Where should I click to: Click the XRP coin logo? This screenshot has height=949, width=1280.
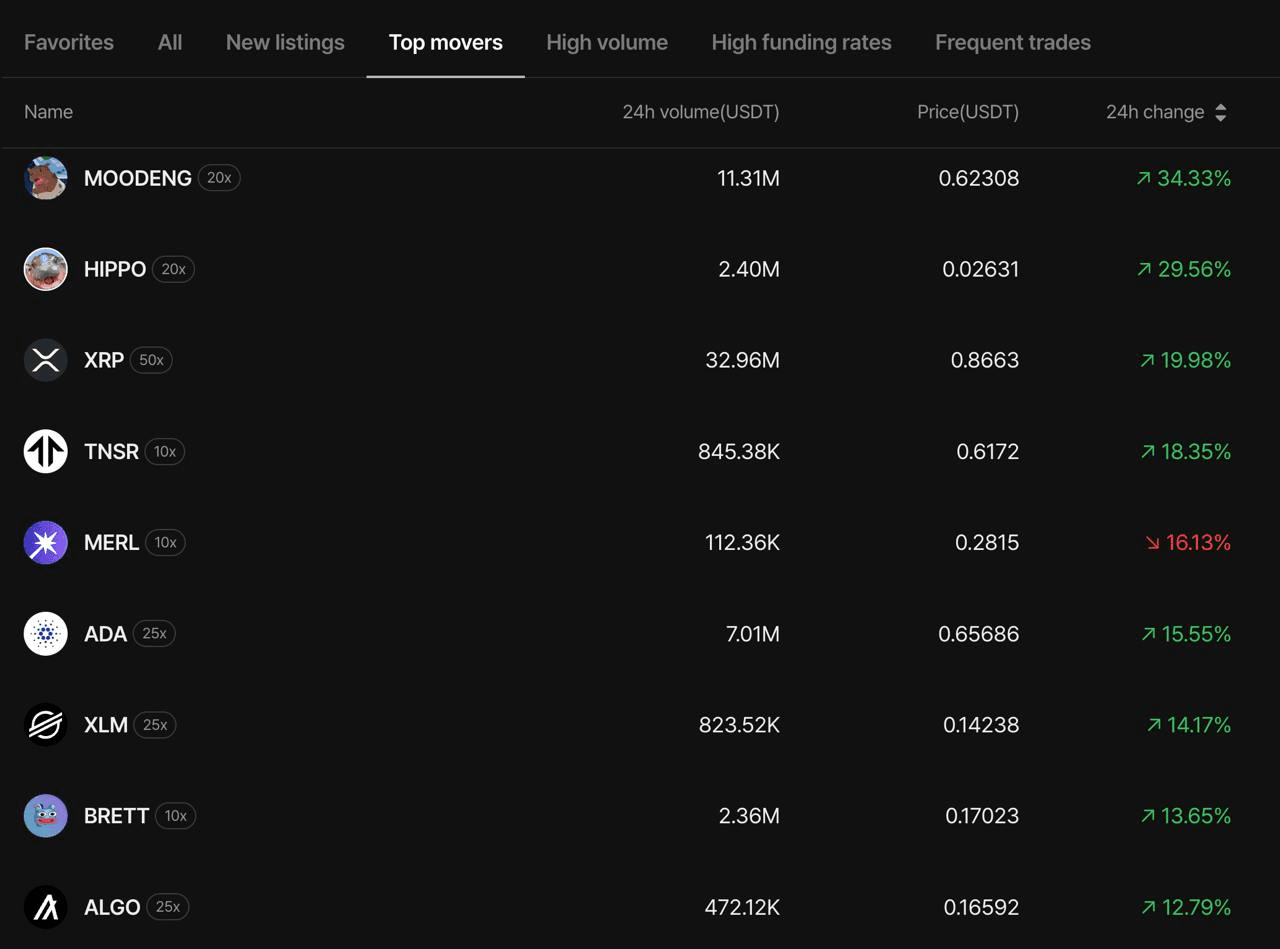[x=45, y=360]
